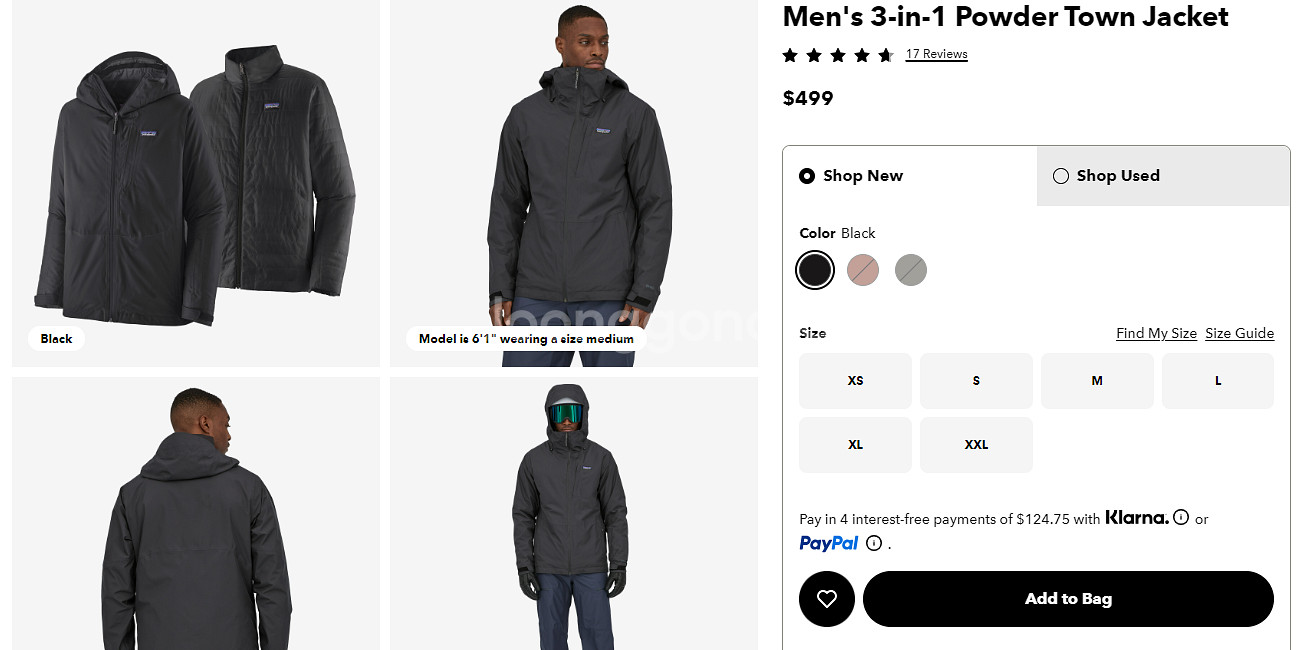Open the Find My Size link
This screenshot has height=650, width=1310.
tap(1156, 333)
